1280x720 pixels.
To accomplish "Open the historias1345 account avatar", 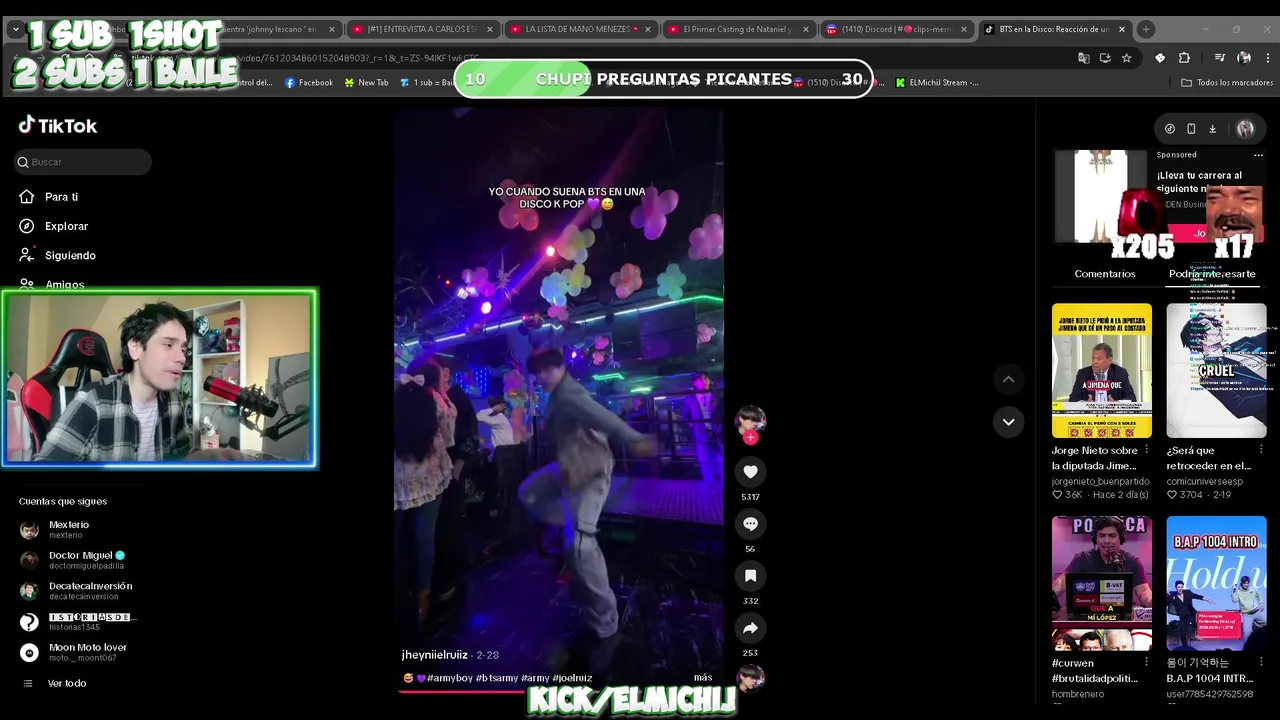I will click(29, 622).
